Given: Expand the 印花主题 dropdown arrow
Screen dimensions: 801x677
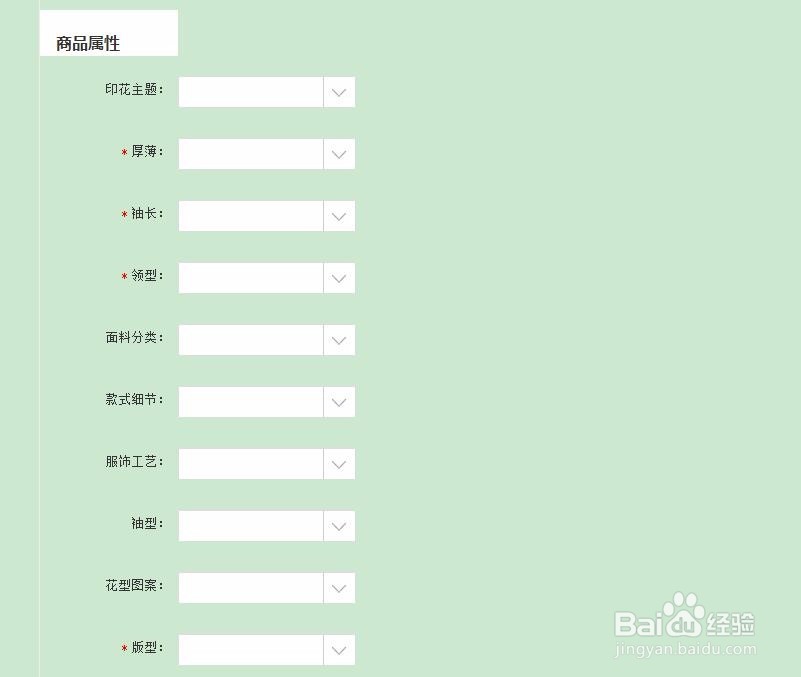Looking at the screenshot, I should pyautogui.click(x=339, y=91).
